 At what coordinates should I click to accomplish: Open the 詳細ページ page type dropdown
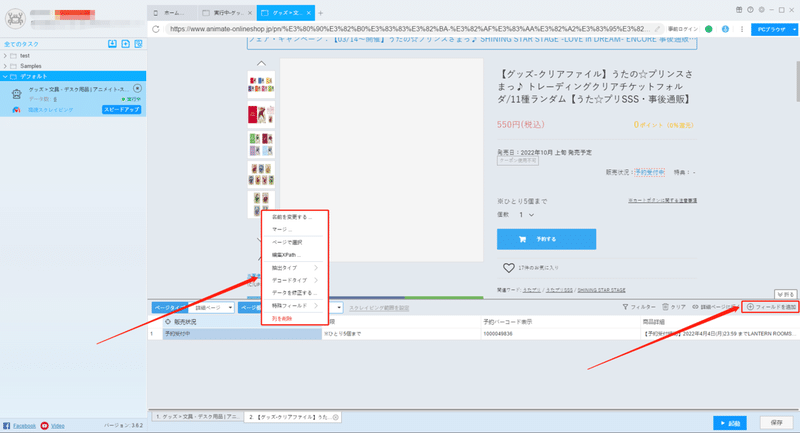tap(212, 308)
